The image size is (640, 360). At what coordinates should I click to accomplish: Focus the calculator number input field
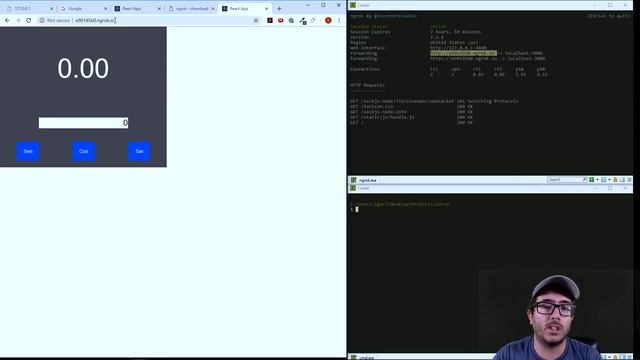click(x=83, y=123)
